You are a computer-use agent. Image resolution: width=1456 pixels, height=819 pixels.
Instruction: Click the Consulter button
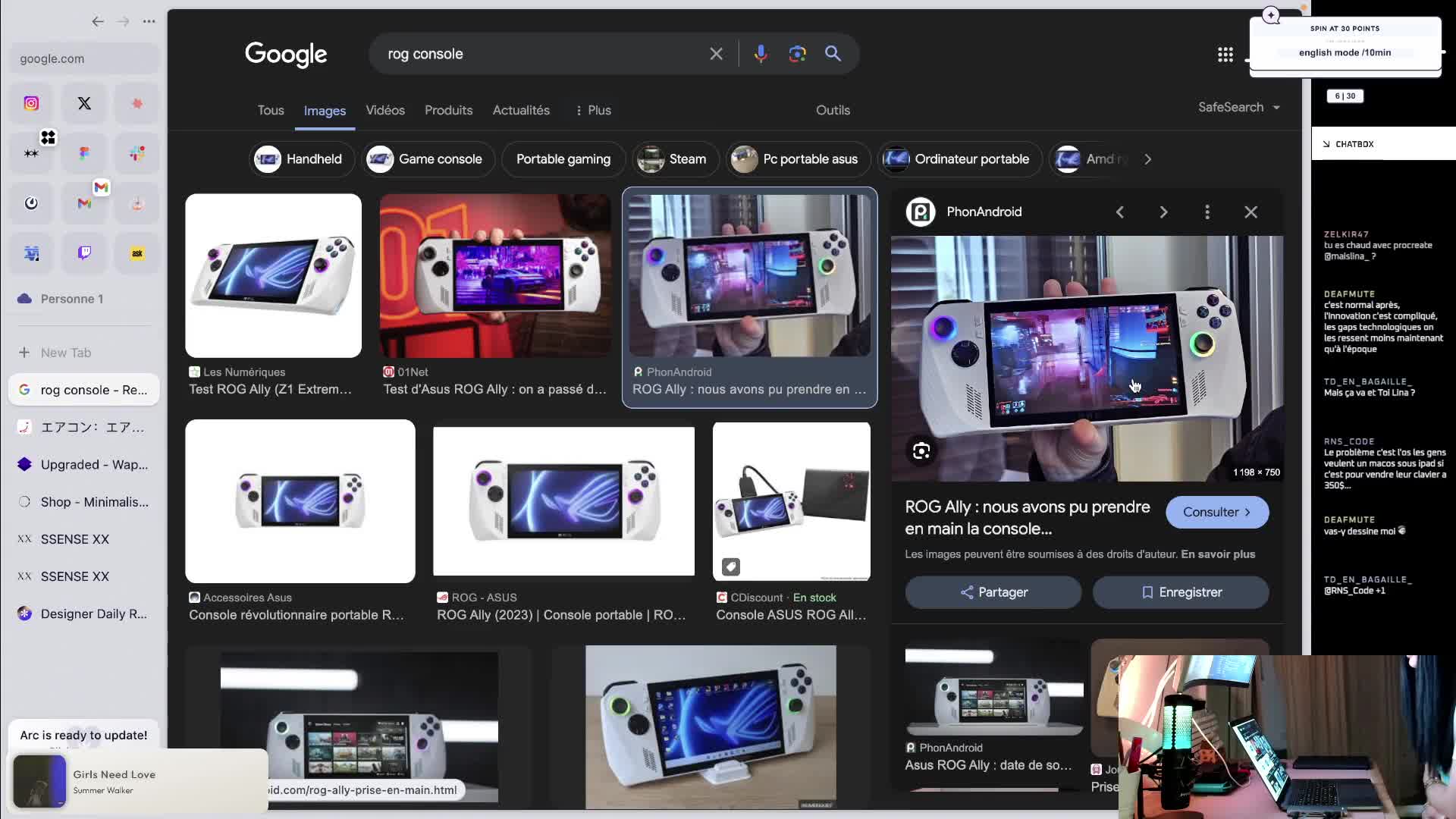1217,513
